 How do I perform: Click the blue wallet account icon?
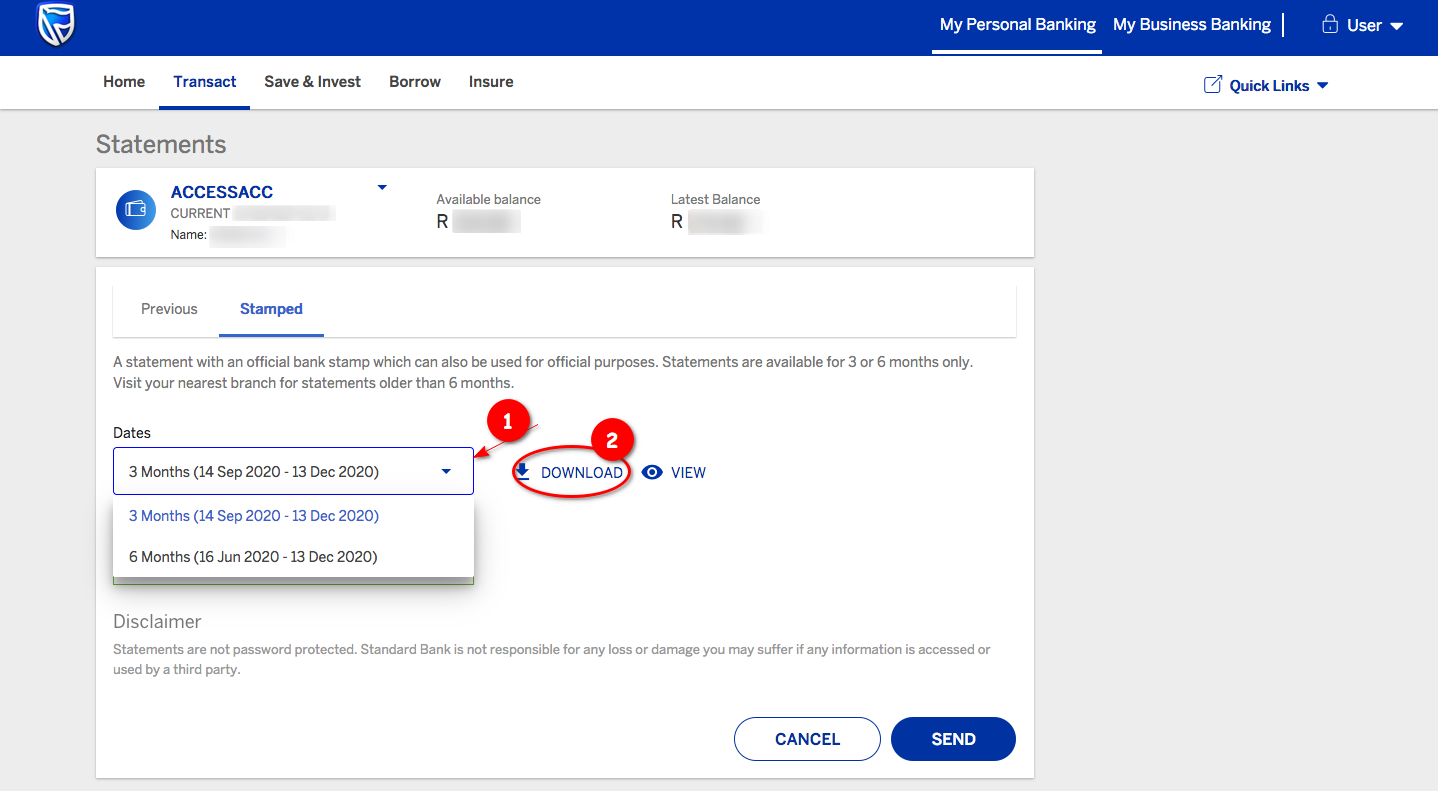136,209
